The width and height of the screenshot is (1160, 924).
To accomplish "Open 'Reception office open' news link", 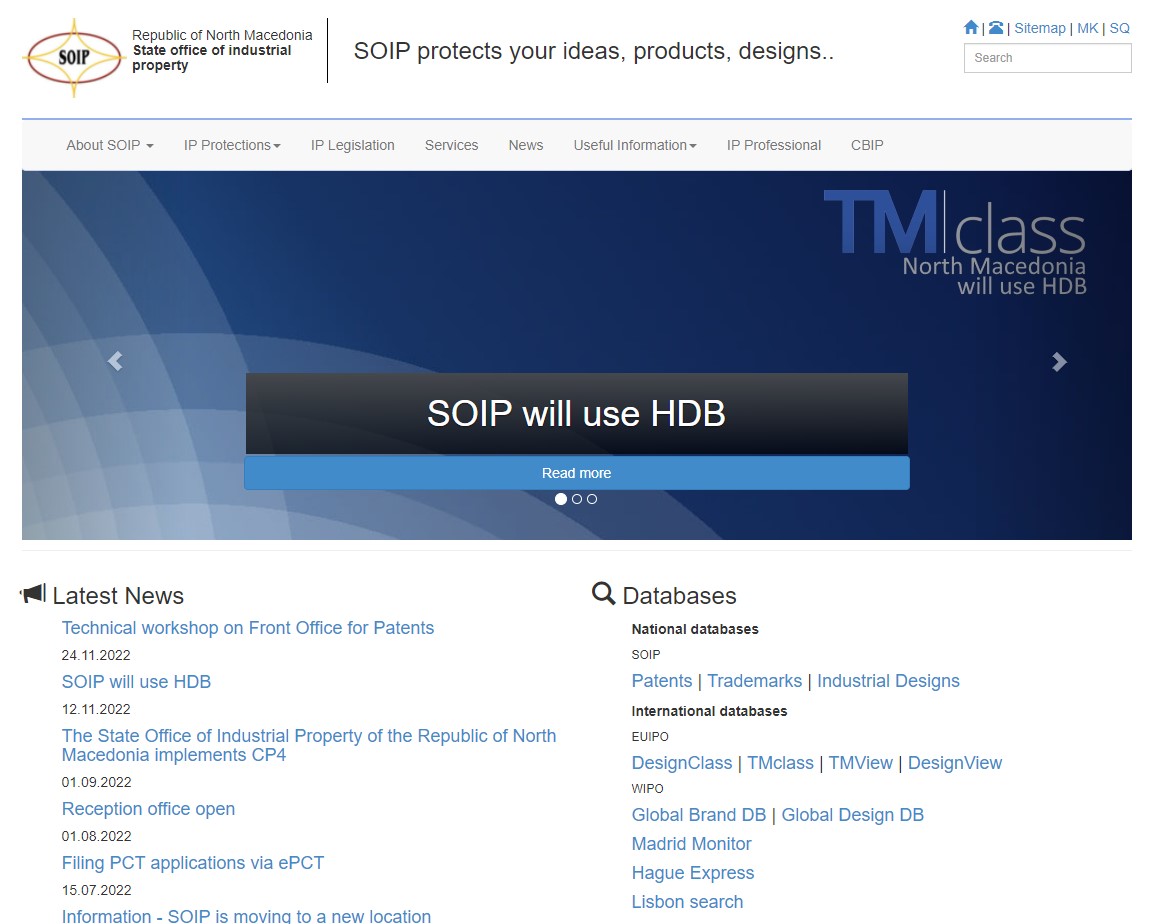I will coord(148,809).
